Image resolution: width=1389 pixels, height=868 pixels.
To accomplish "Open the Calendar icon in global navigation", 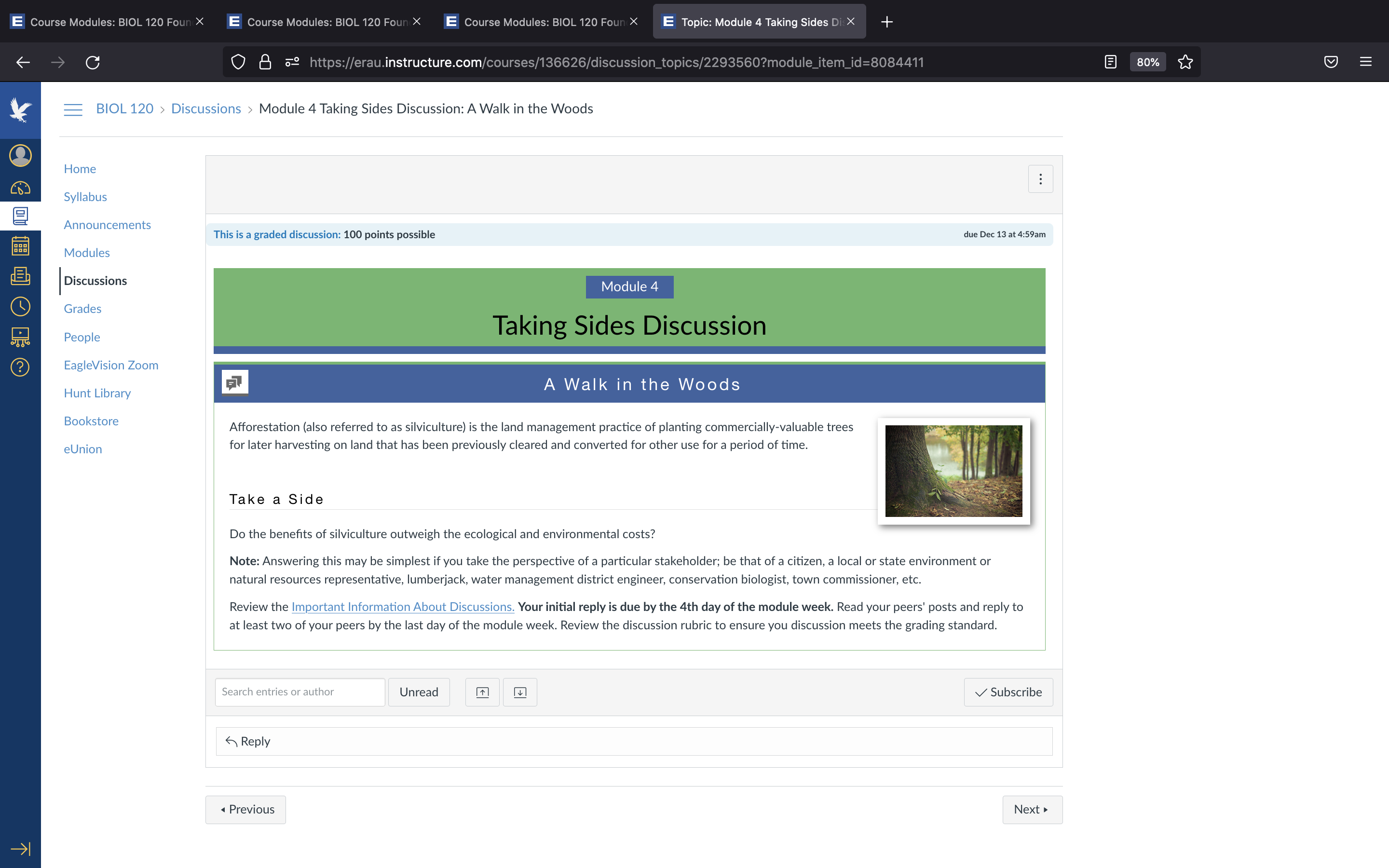I will 20,246.
